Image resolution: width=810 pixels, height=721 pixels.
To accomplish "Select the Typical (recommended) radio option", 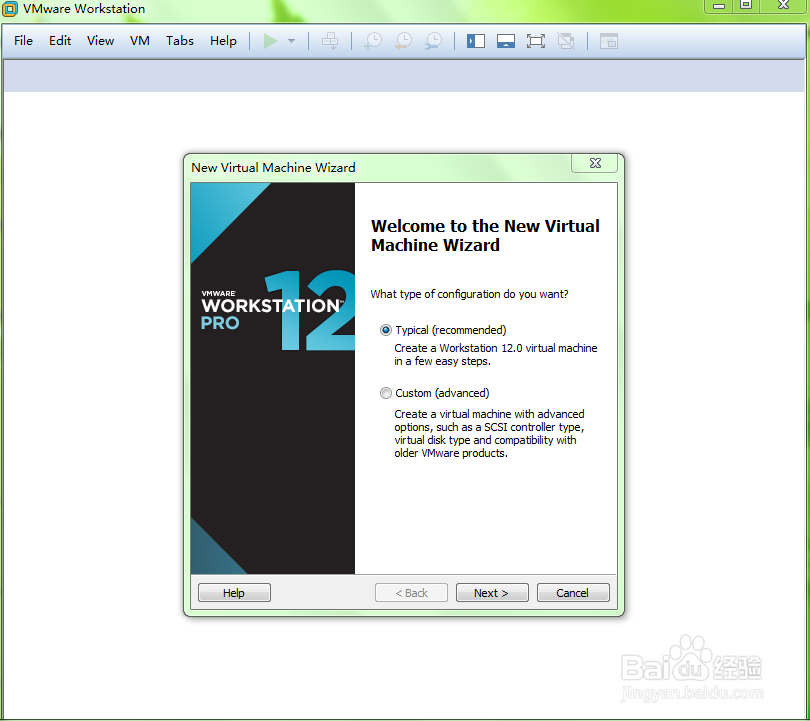I will [385, 330].
